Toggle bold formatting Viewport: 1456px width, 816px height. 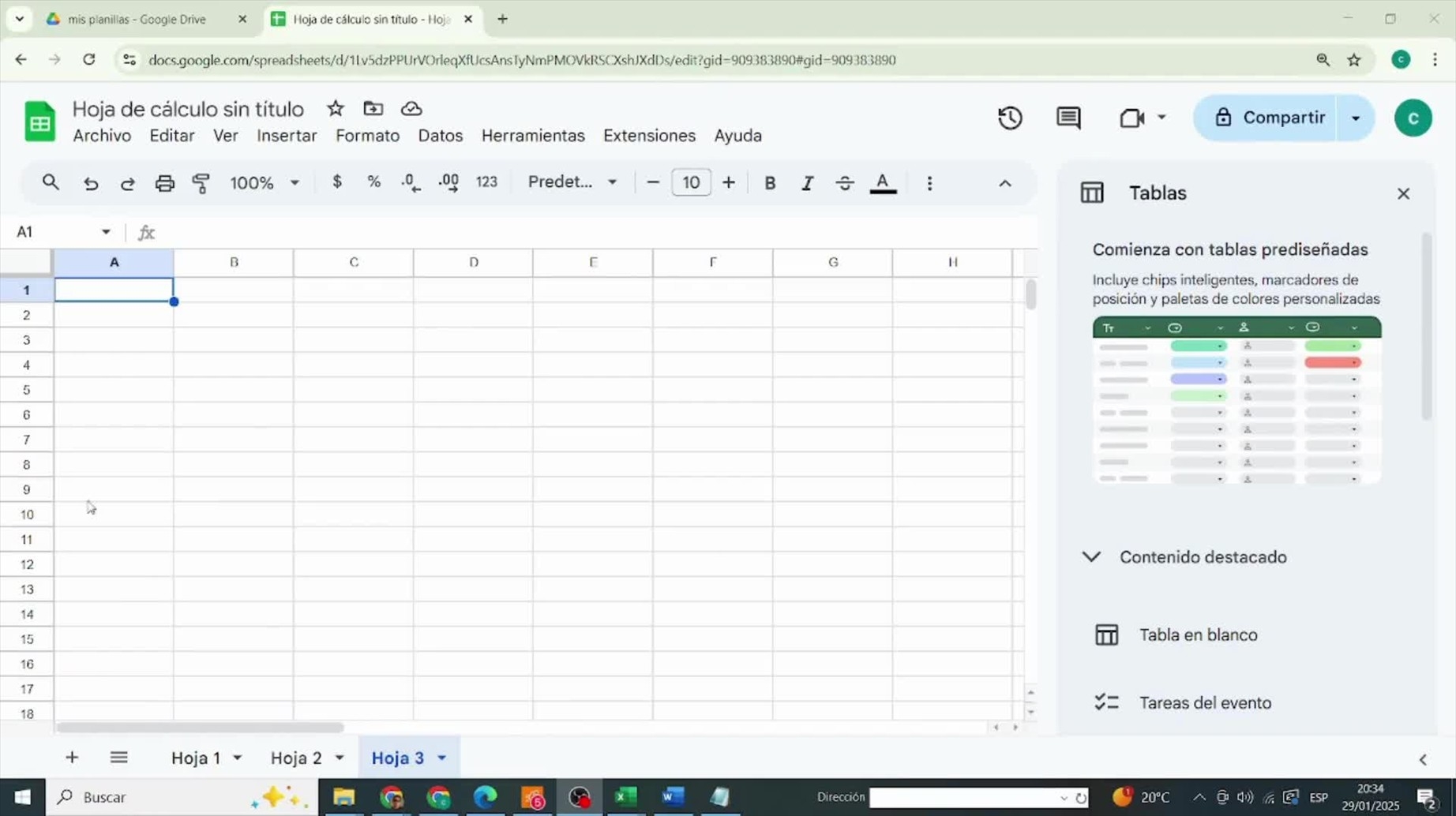(x=770, y=183)
